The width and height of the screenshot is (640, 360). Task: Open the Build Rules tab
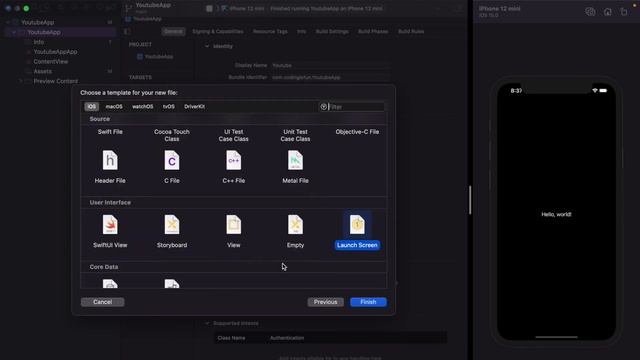pos(411,31)
